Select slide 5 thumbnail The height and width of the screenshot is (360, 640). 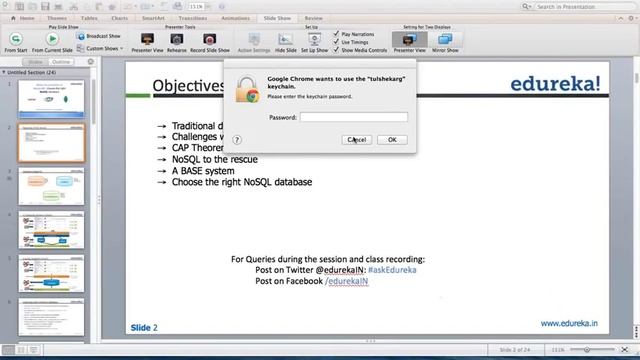point(51,273)
